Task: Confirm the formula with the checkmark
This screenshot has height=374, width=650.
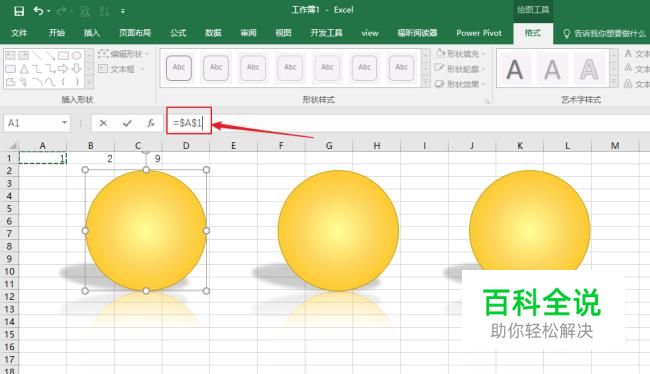Action: [127, 123]
